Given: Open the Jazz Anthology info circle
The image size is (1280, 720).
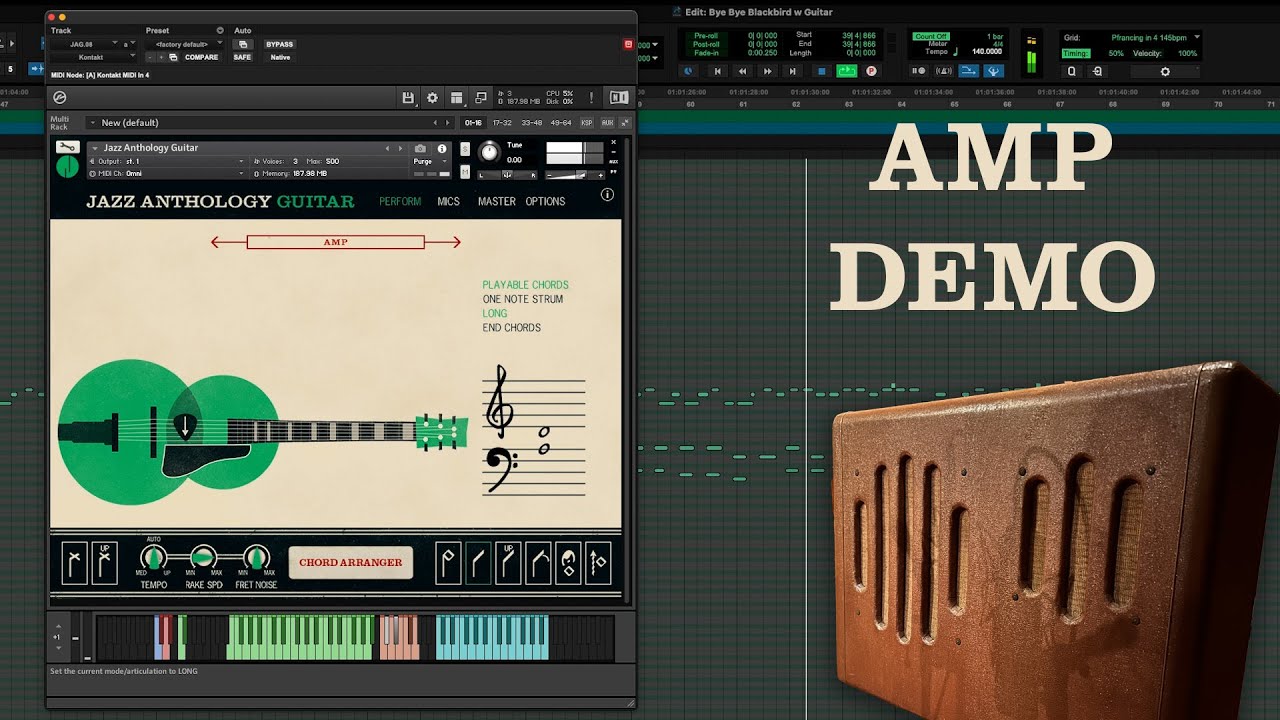Looking at the screenshot, I should pyautogui.click(x=607, y=195).
